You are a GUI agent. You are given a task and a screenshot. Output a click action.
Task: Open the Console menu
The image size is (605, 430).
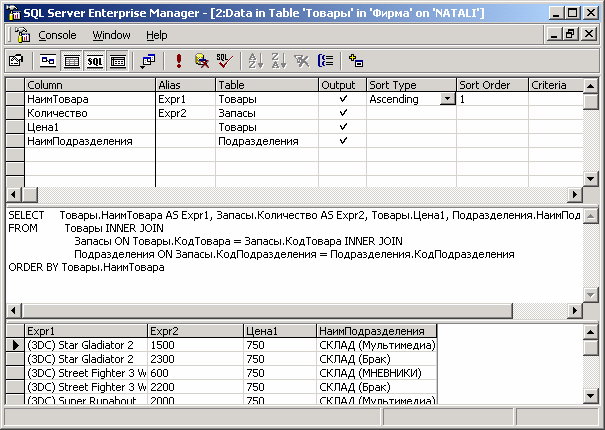pyautogui.click(x=57, y=35)
